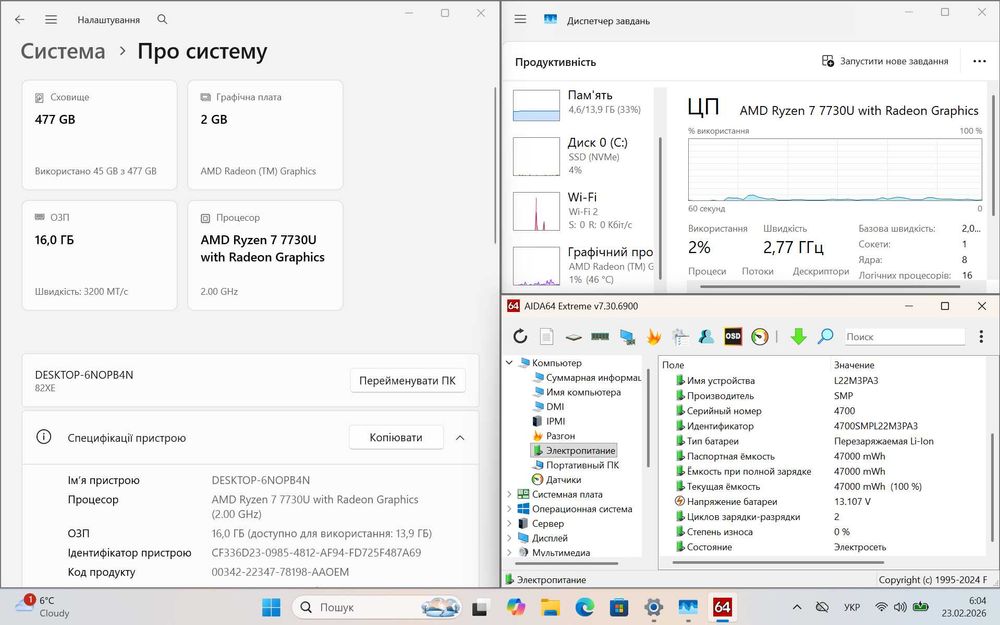Click the RAM module benchmark icon in AIDA64

(x=600, y=336)
